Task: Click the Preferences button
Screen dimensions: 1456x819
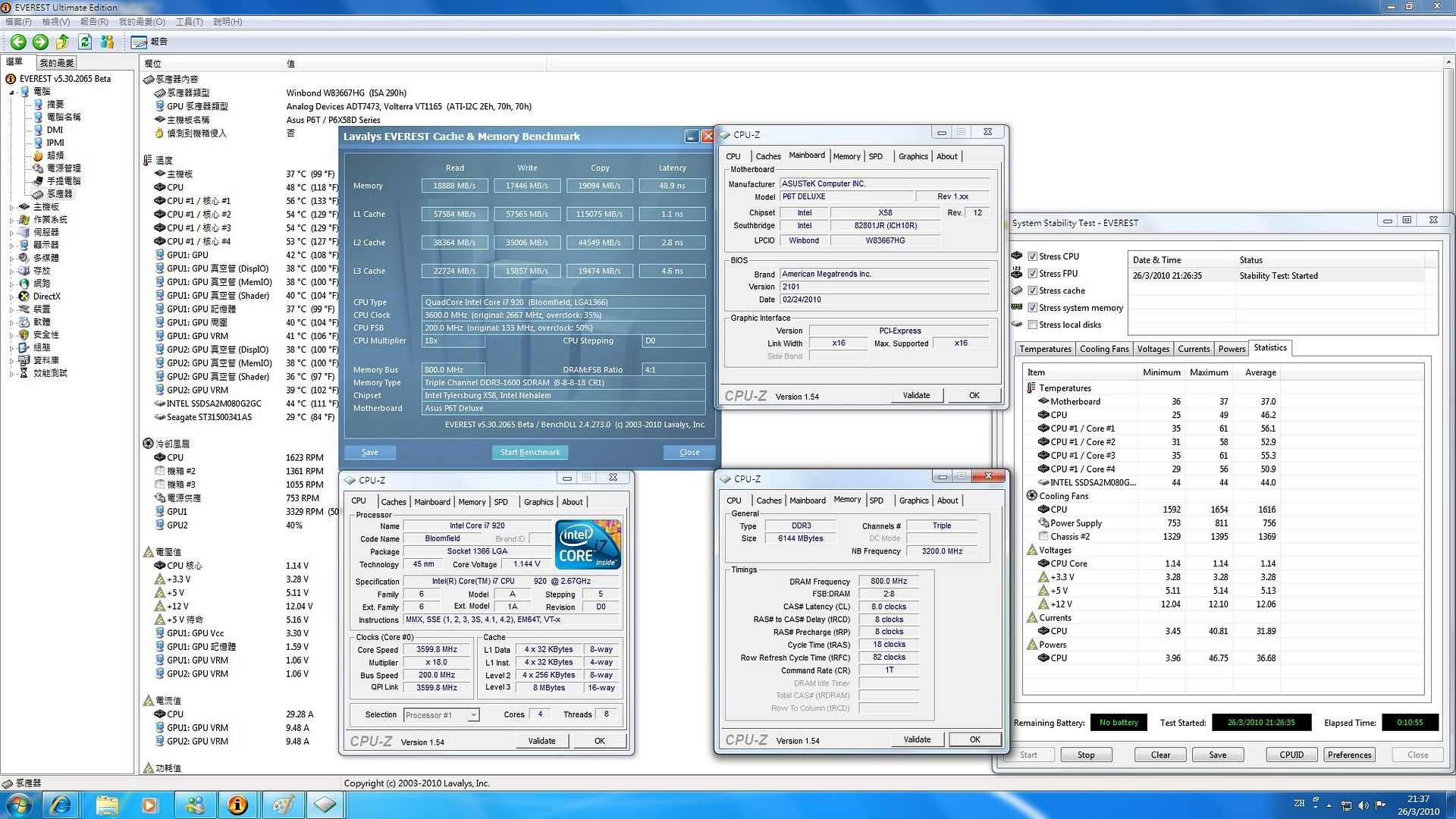Action: pos(1349,755)
